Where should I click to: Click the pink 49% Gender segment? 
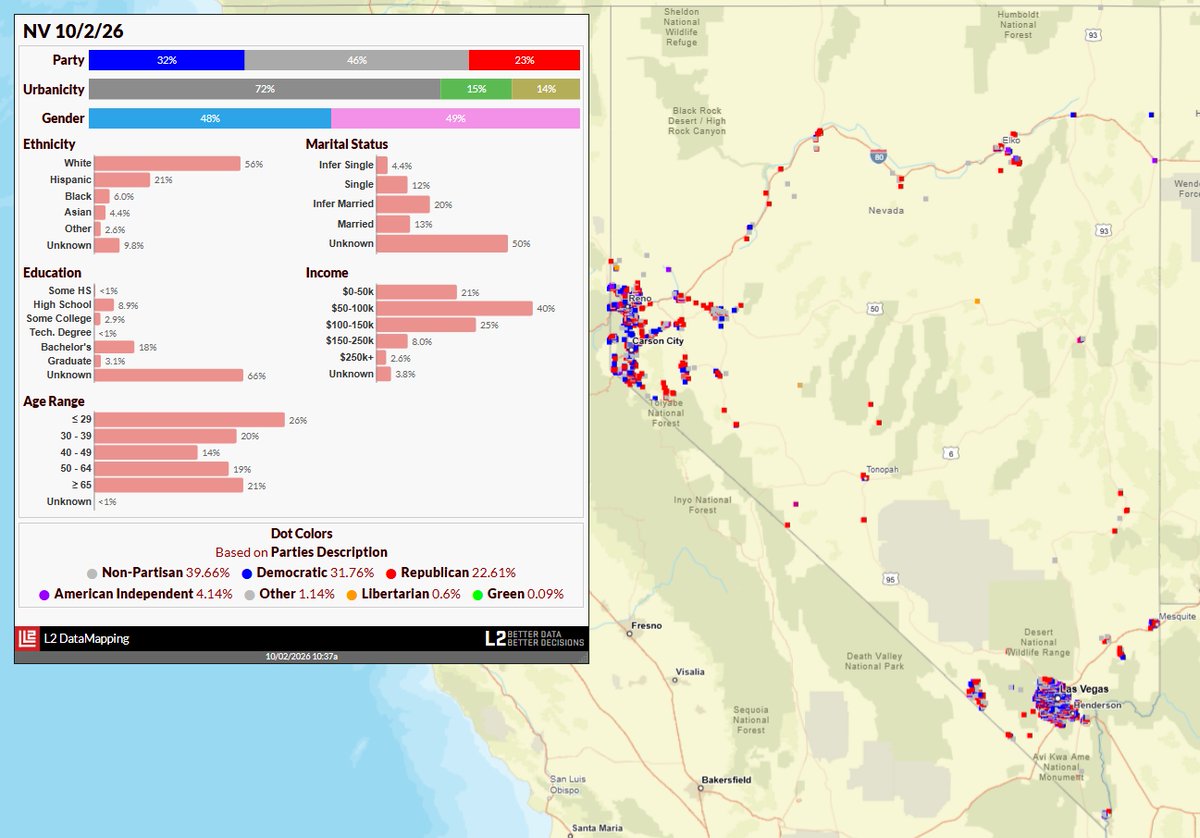pos(455,118)
